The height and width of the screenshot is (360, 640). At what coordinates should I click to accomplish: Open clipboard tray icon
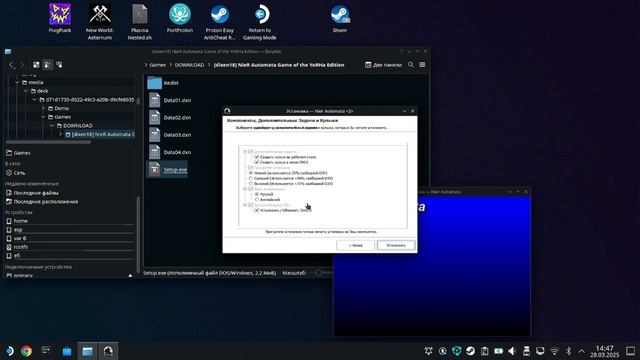coord(484,351)
